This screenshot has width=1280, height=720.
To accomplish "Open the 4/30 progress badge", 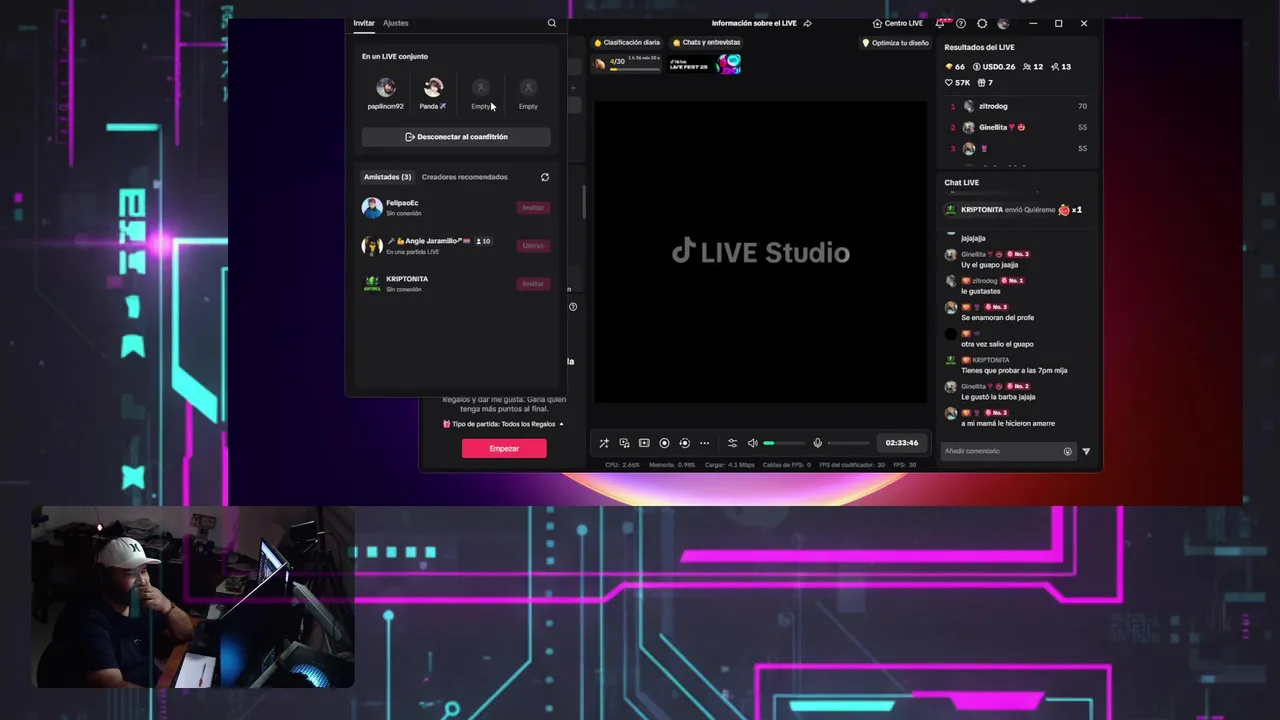I will point(626,64).
